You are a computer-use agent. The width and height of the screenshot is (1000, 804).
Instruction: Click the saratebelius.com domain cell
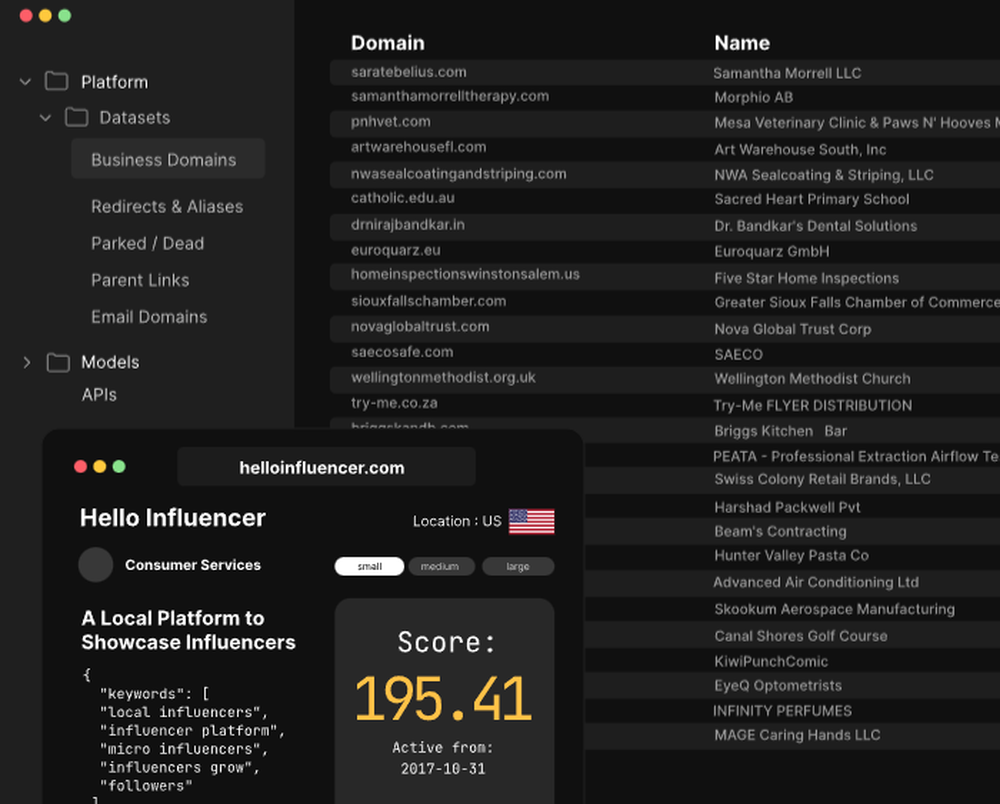(409, 72)
